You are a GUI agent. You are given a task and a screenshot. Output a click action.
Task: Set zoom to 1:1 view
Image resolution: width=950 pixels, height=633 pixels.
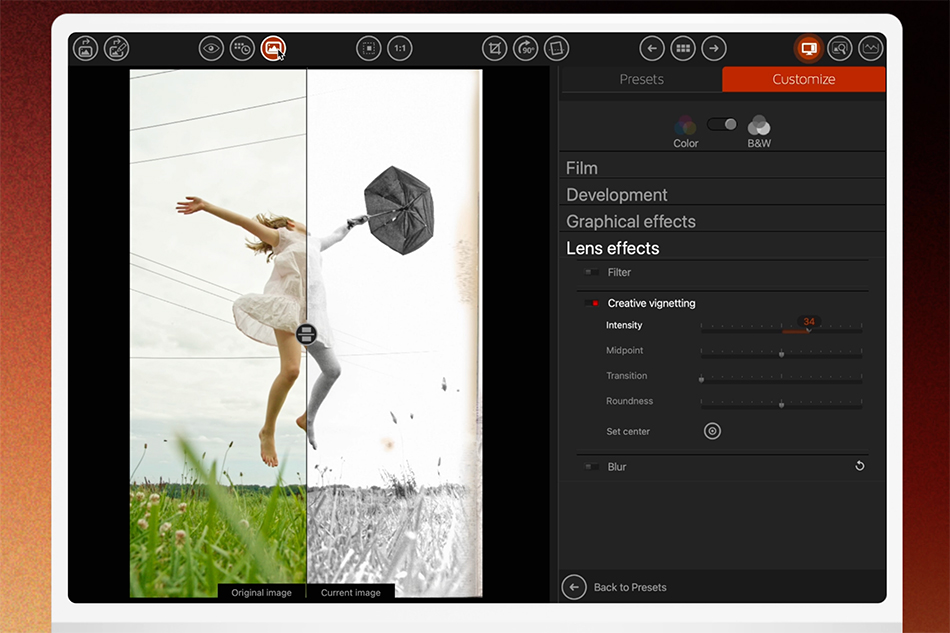click(x=400, y=48)
